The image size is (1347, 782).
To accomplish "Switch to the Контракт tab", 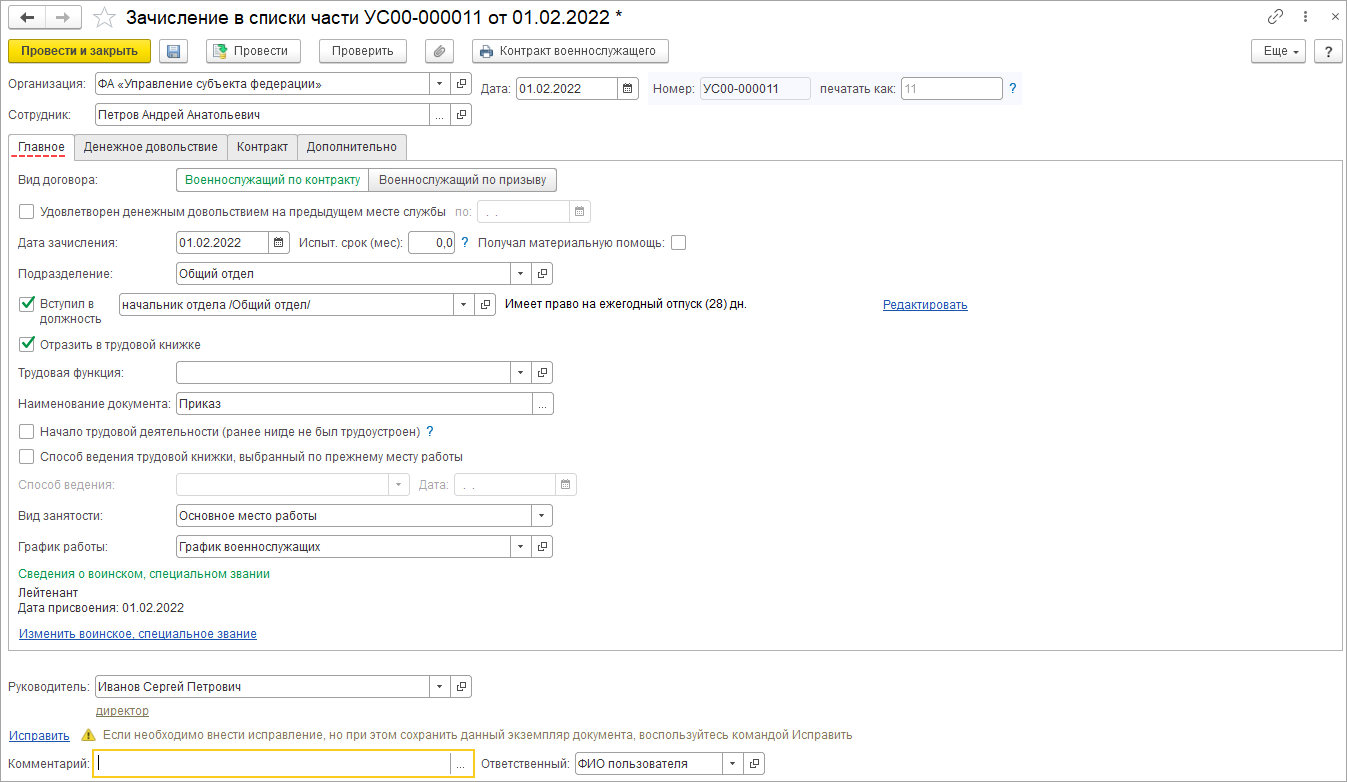I will pos(262,147).
